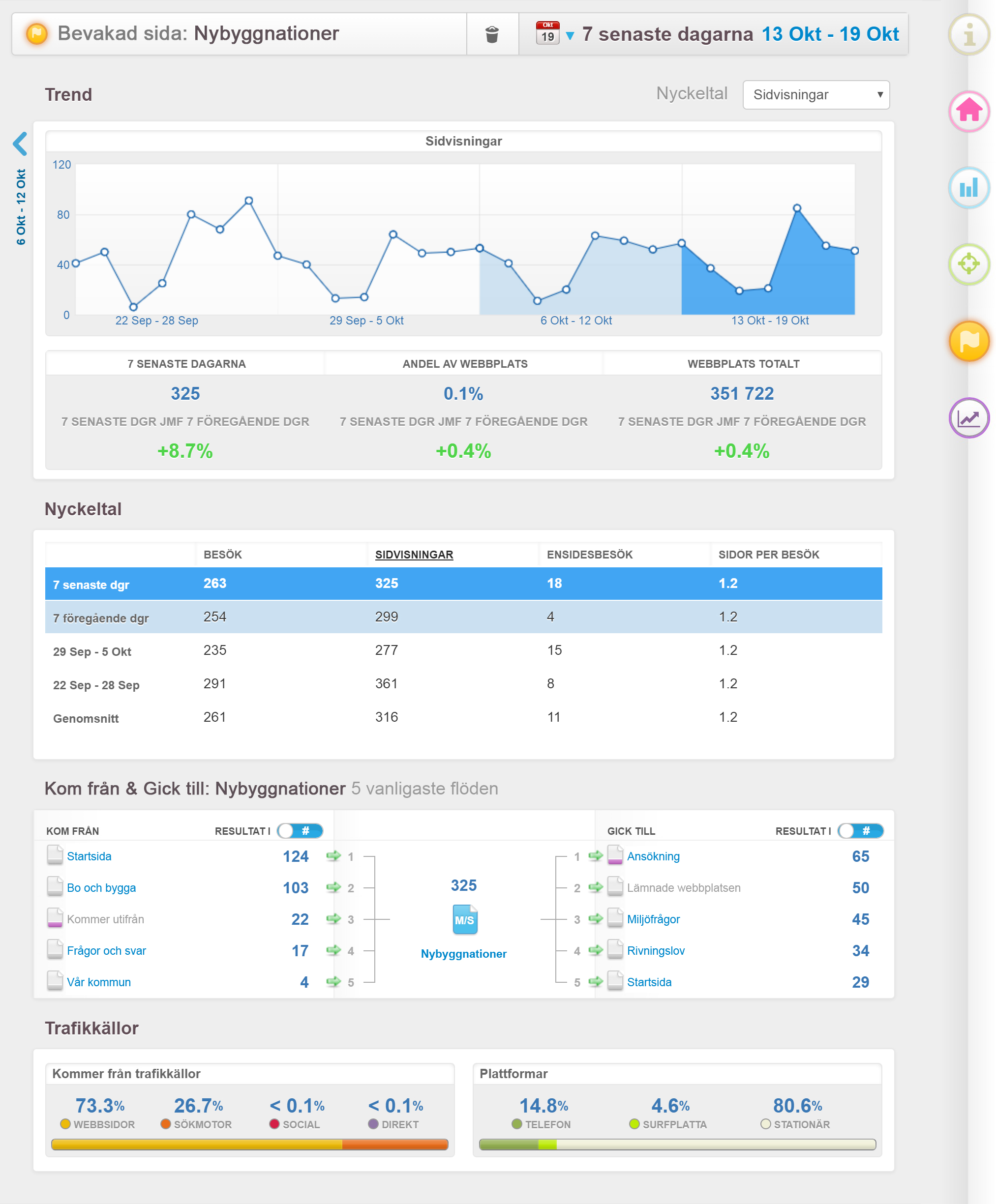
Task: Click the page icon beside Rivningslov
Action: pyautogui.click(x=615, y=950)
